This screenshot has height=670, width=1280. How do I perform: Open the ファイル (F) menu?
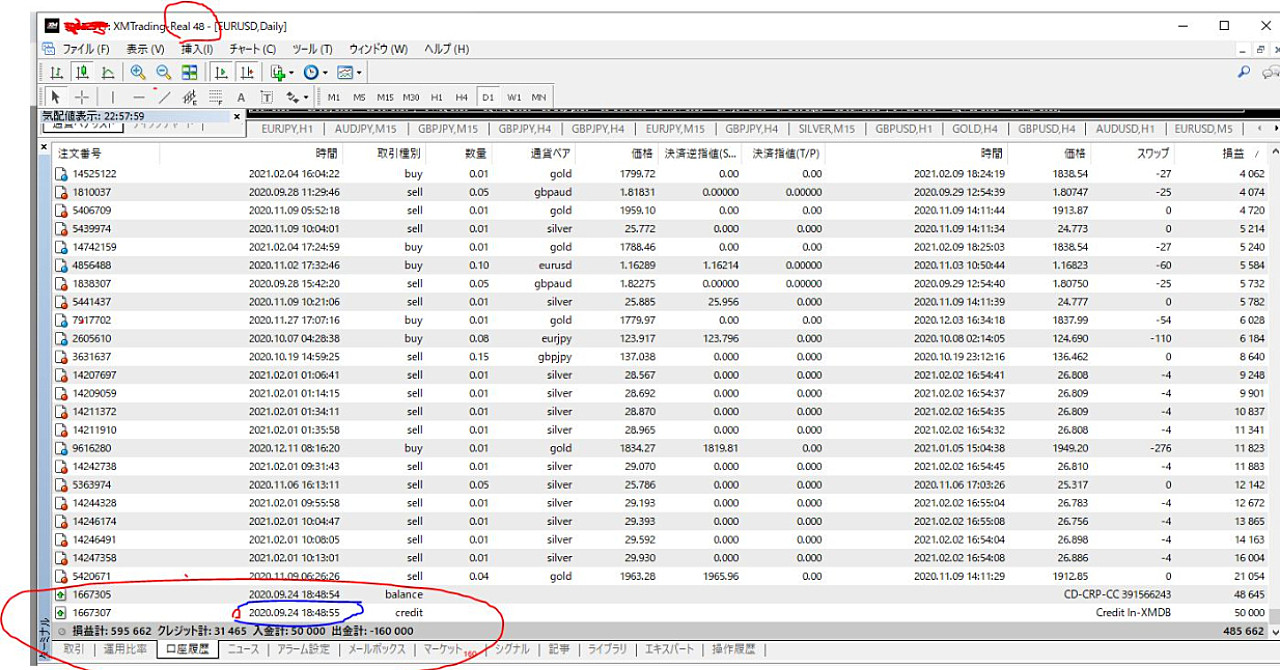[x=86, y=49]
